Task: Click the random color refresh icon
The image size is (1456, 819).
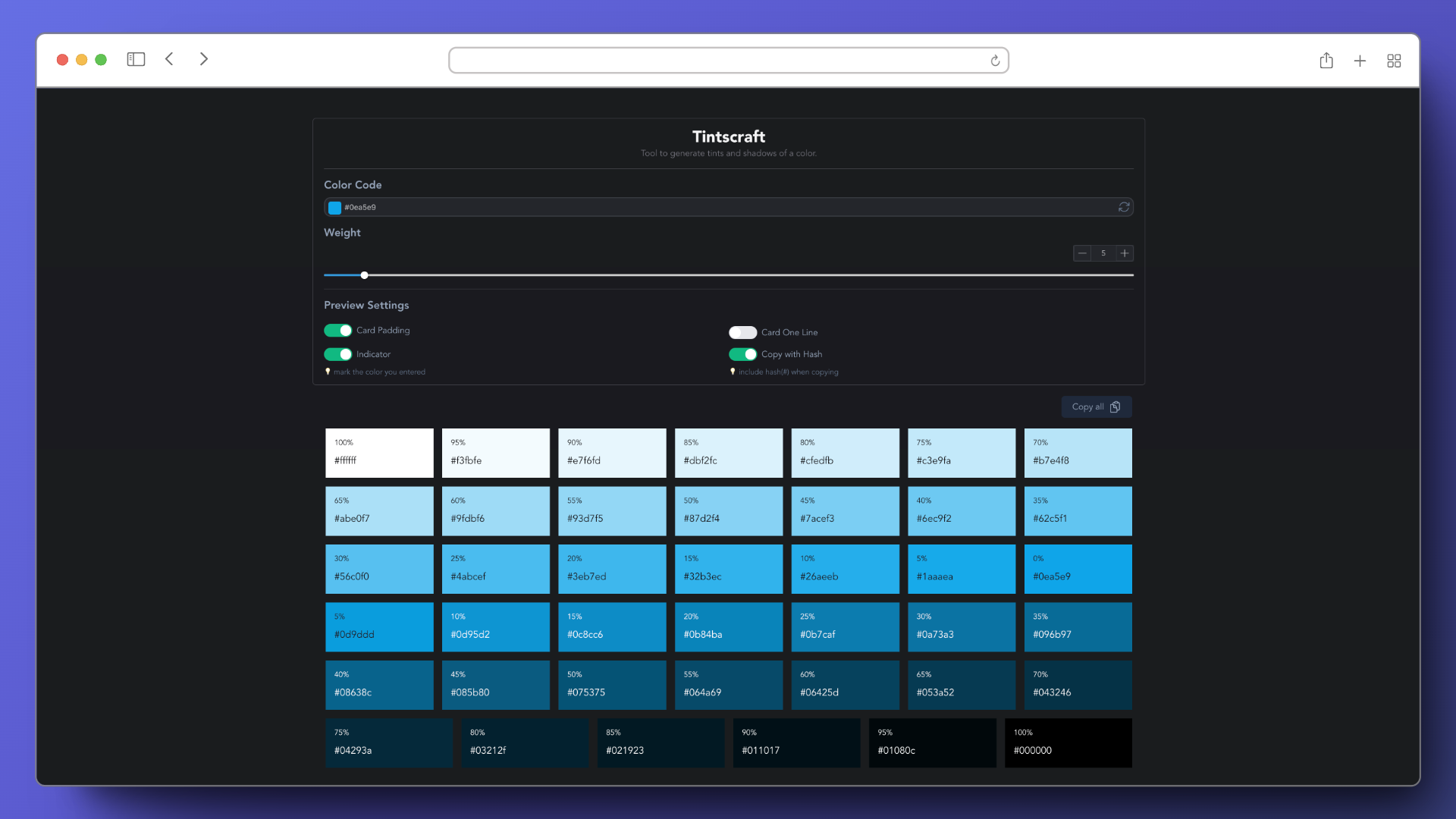Action: (1124, 207)
